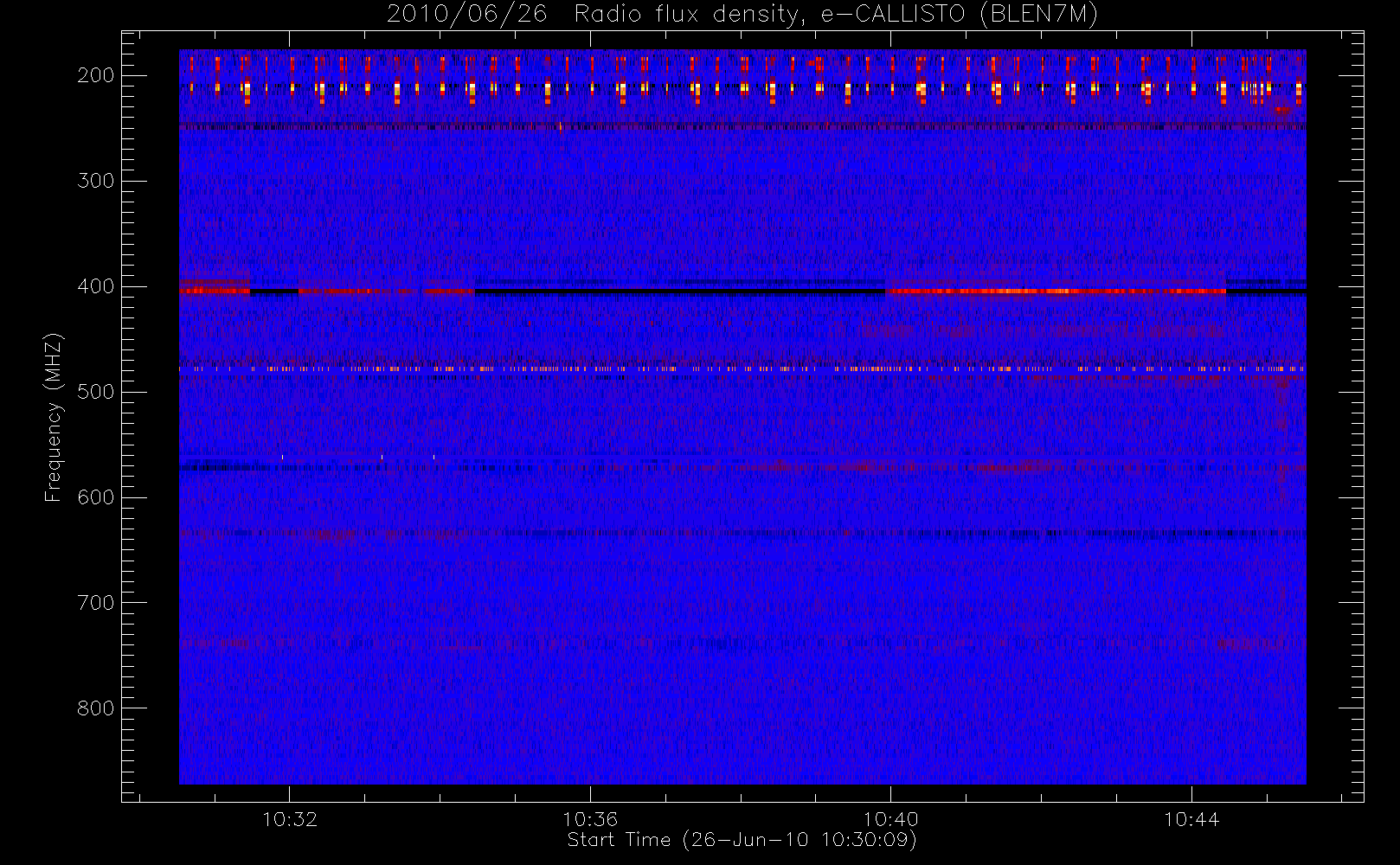
Task: Click the 'Start Time (26-Jun-10 10:30:09)' label
Action: click(x=742, y=840)
